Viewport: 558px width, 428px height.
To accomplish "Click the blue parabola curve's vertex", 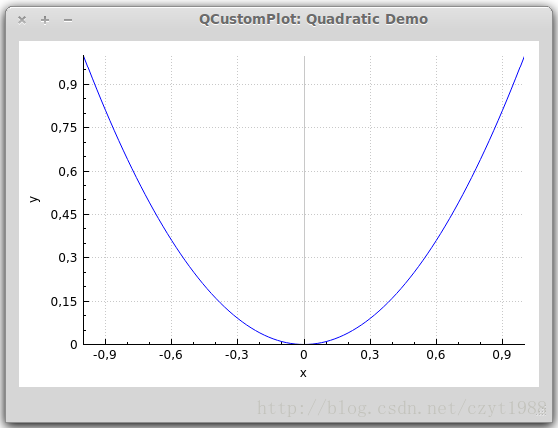I will coord(304,344).
